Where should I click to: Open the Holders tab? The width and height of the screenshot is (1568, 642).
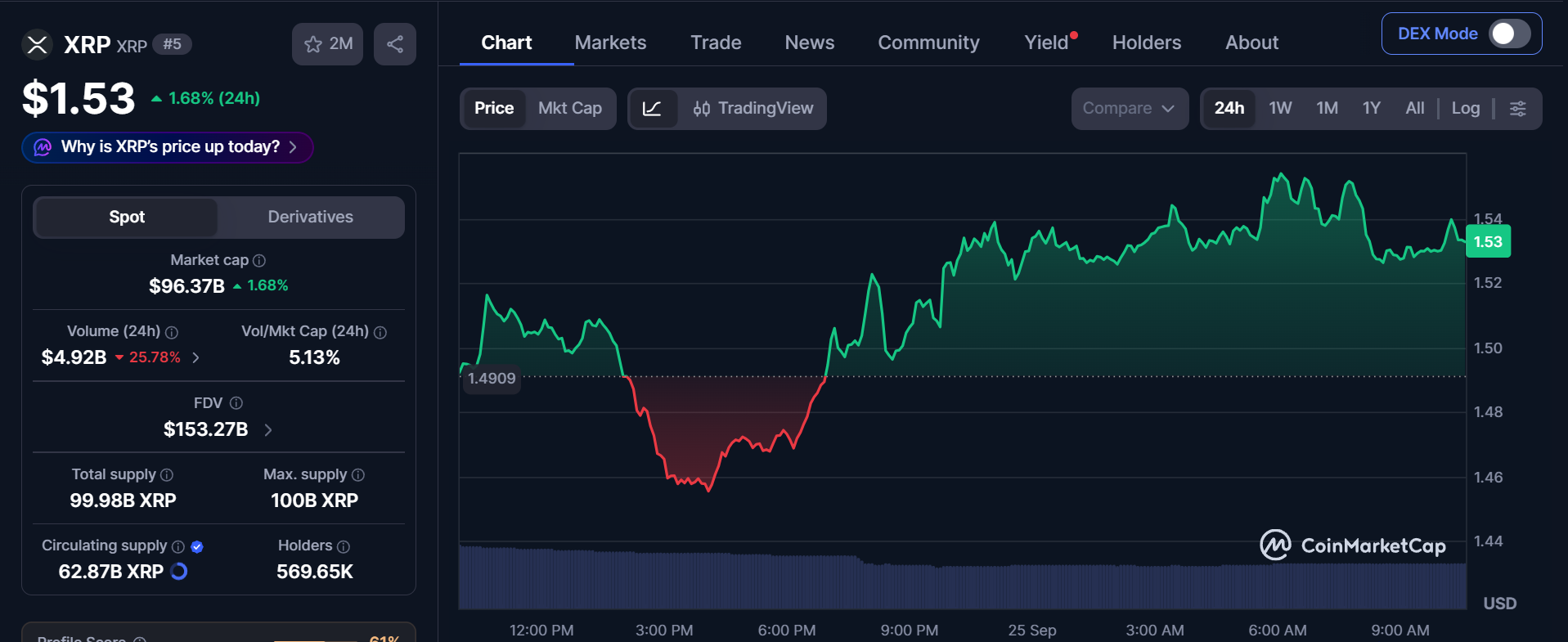click(1147, 43)
